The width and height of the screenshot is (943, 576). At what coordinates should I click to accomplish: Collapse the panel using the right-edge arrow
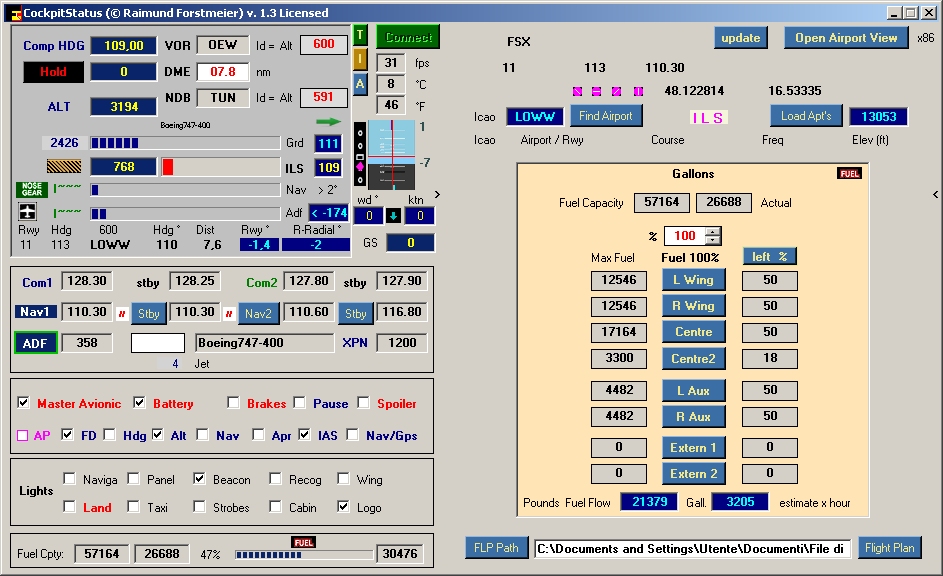[x=935, y=194]
